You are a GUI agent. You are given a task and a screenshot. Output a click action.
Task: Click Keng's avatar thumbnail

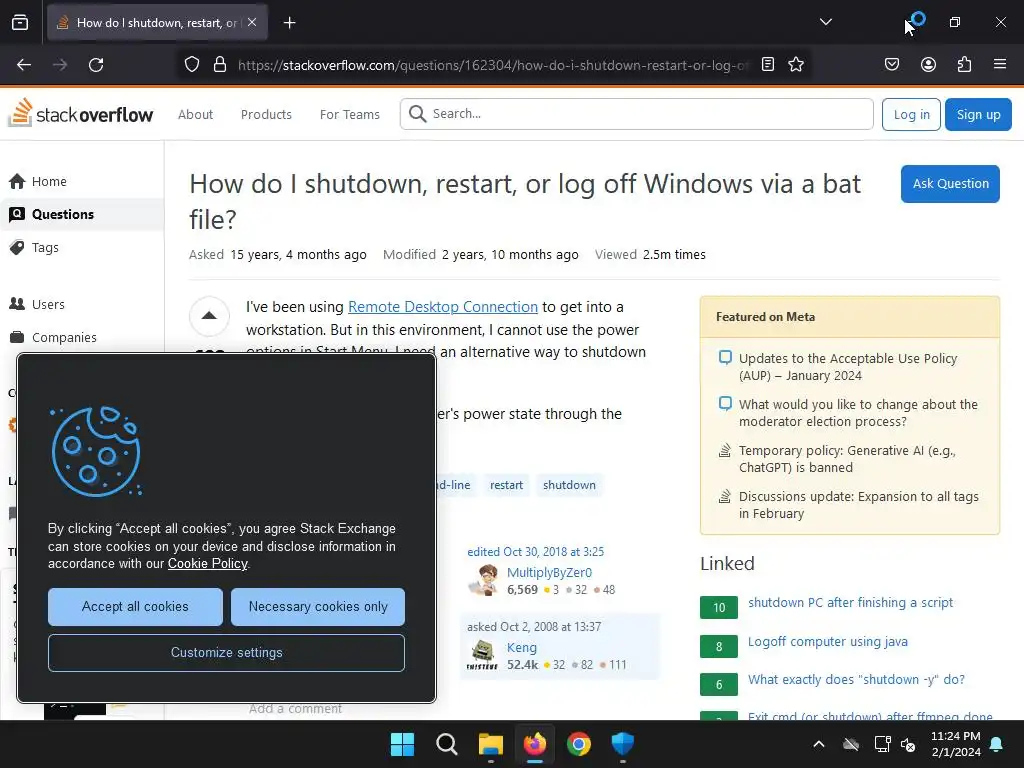tap(483, 655)
